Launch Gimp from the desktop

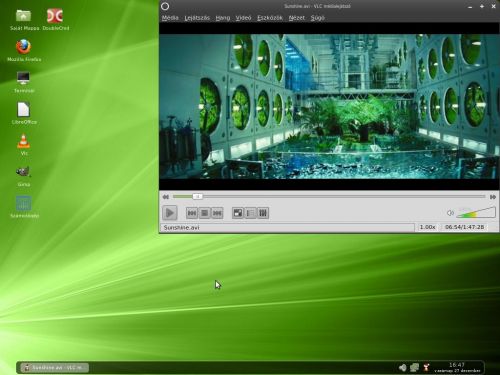tap(24, 176)
